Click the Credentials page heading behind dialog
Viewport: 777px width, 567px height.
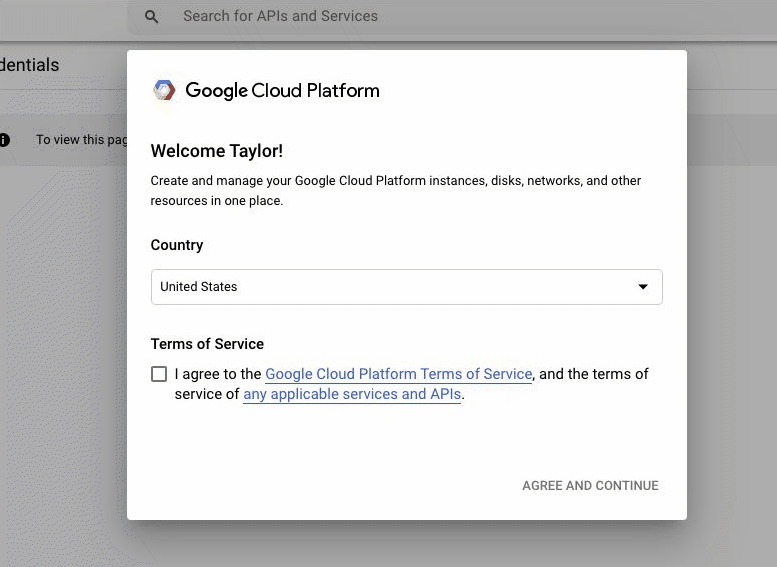coord(30,65)
